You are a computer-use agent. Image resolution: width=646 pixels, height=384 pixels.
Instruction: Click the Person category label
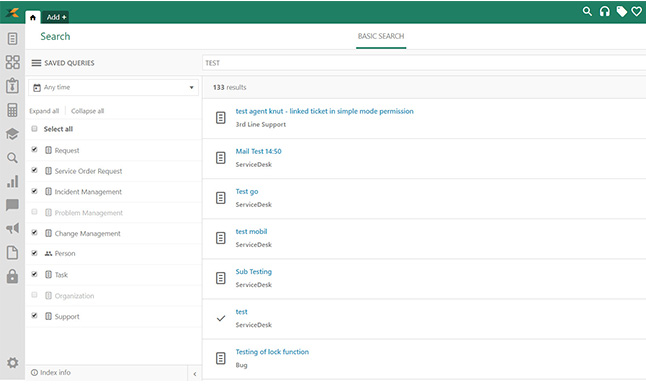65,253
